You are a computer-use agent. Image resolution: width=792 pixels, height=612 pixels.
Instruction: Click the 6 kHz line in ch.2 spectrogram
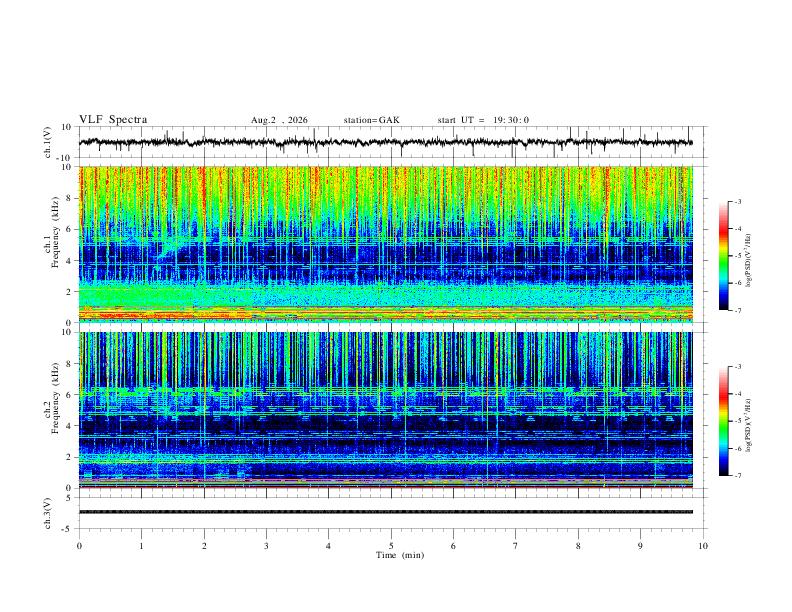385,389
